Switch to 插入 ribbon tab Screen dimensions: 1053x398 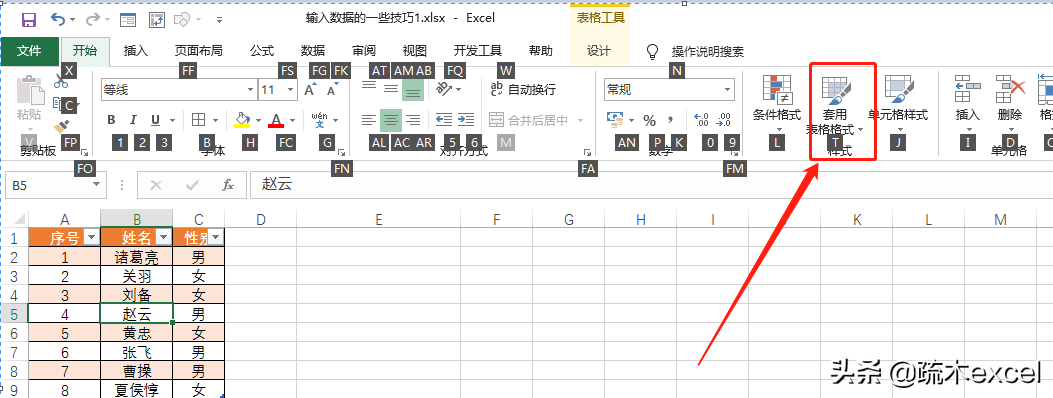coord(136,51)
